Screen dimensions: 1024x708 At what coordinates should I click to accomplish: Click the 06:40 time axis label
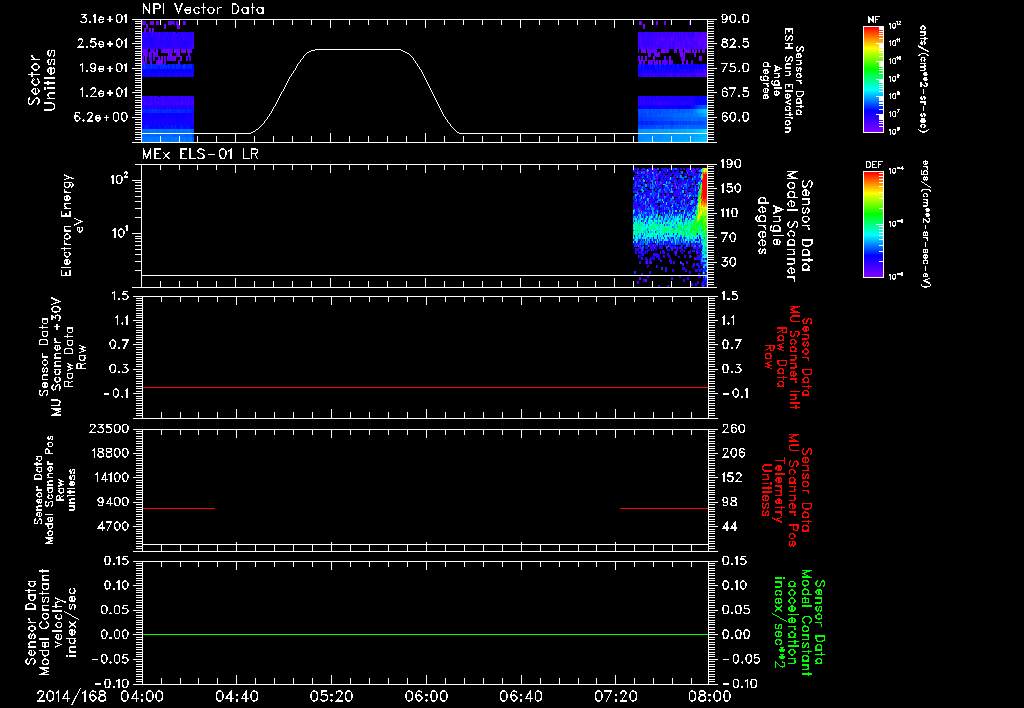click(520, 696)
